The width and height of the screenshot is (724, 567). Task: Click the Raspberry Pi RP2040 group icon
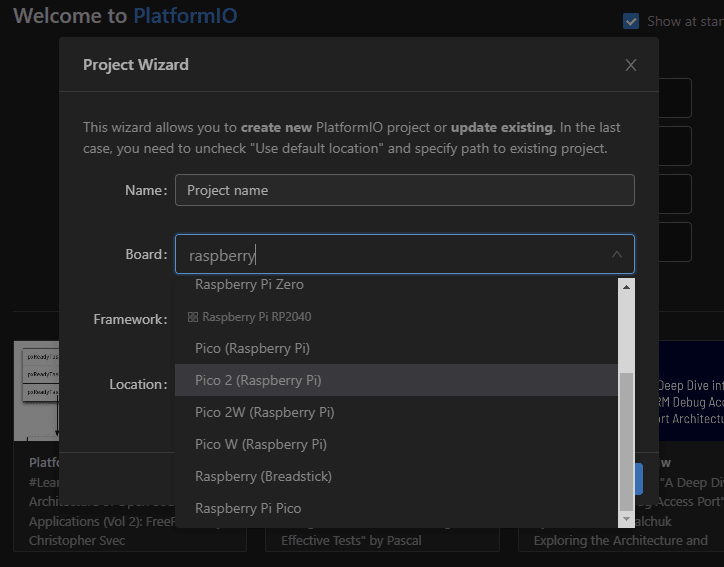point(193,317)
